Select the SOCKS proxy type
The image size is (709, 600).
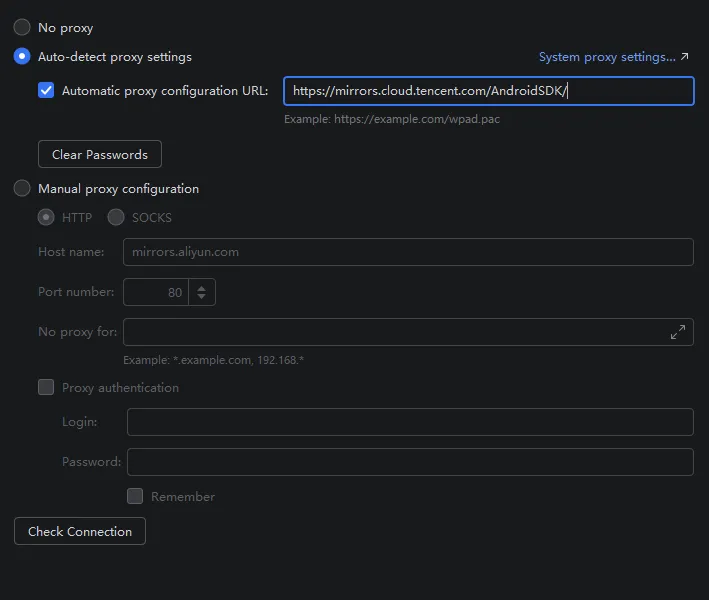coord(116,217)
